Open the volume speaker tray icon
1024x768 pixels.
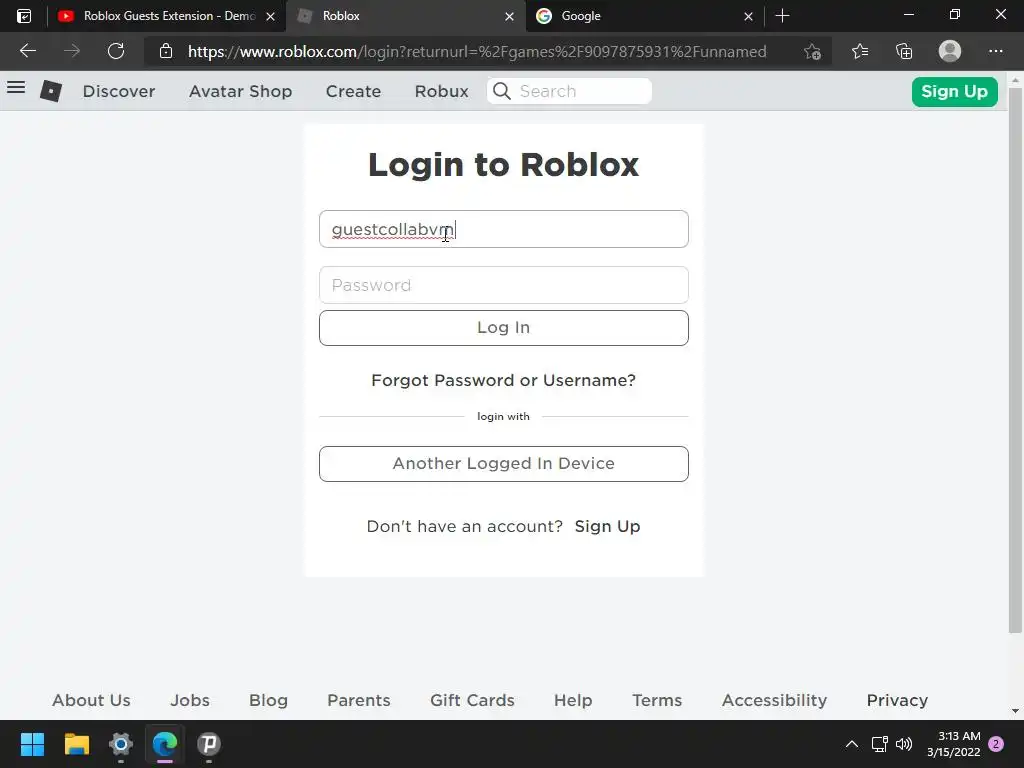coord(904,744)
